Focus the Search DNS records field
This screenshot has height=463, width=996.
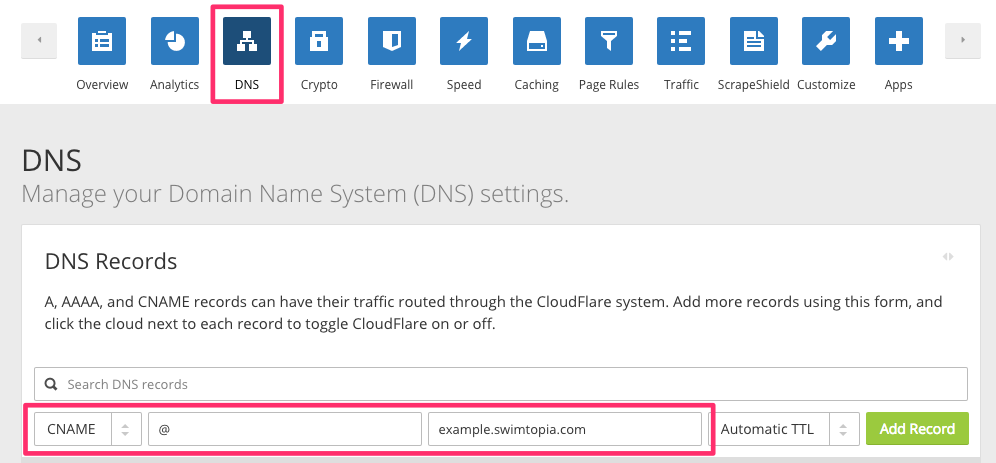pos(501,384)
